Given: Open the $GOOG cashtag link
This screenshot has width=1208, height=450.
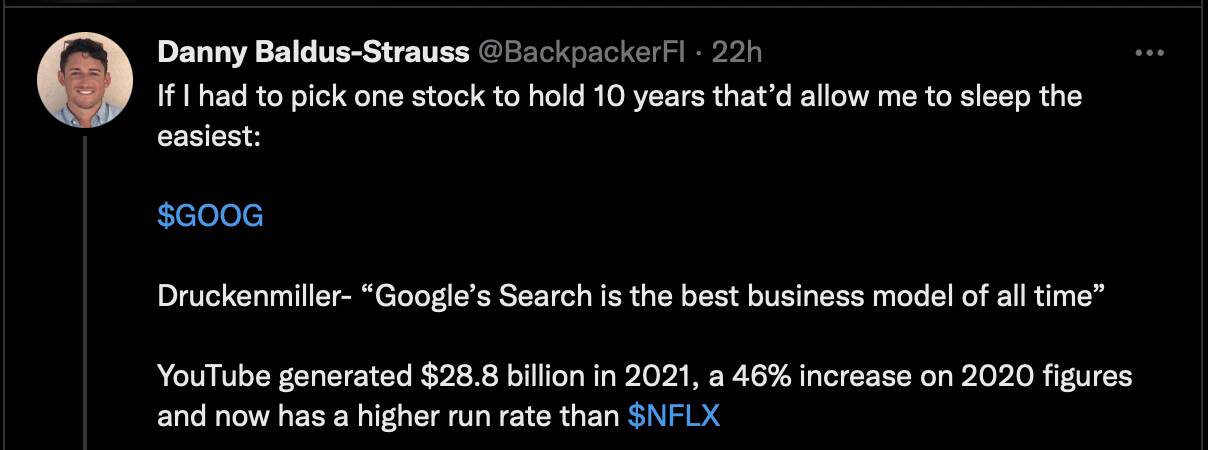Looking at the screenshot, I should point(210,216).
